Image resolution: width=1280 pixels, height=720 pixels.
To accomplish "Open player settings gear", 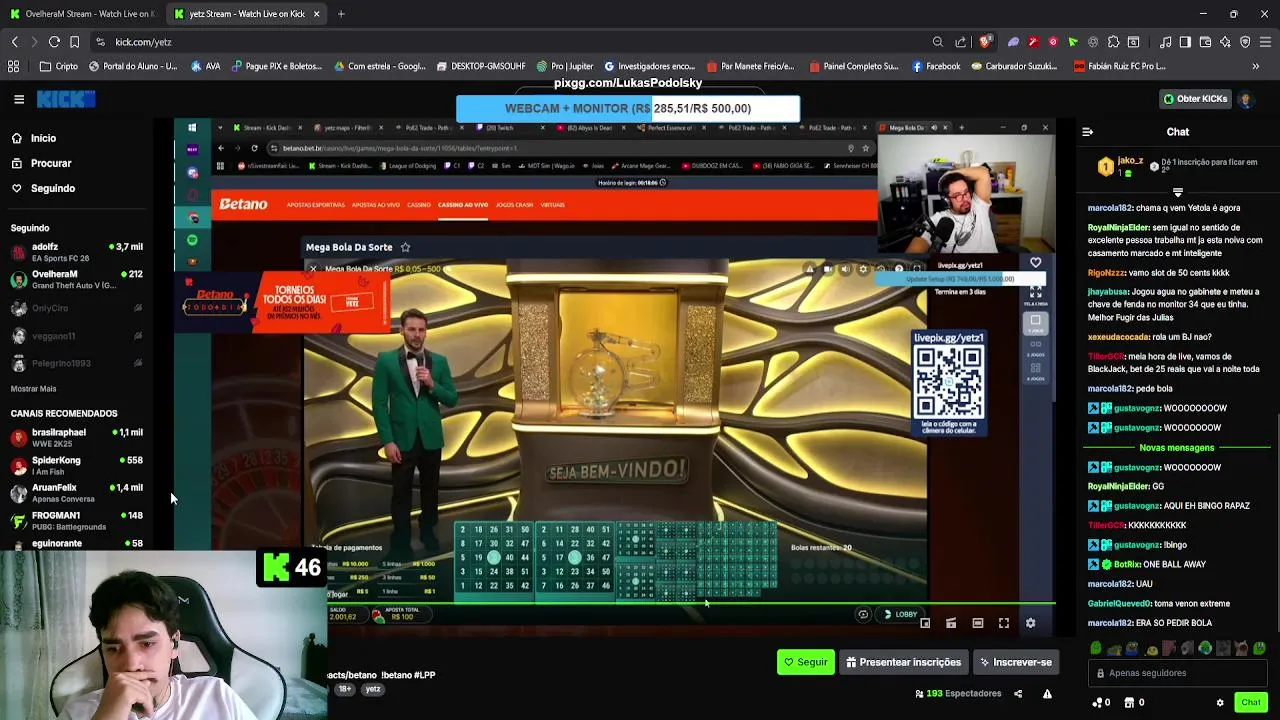I will 1030,623.
